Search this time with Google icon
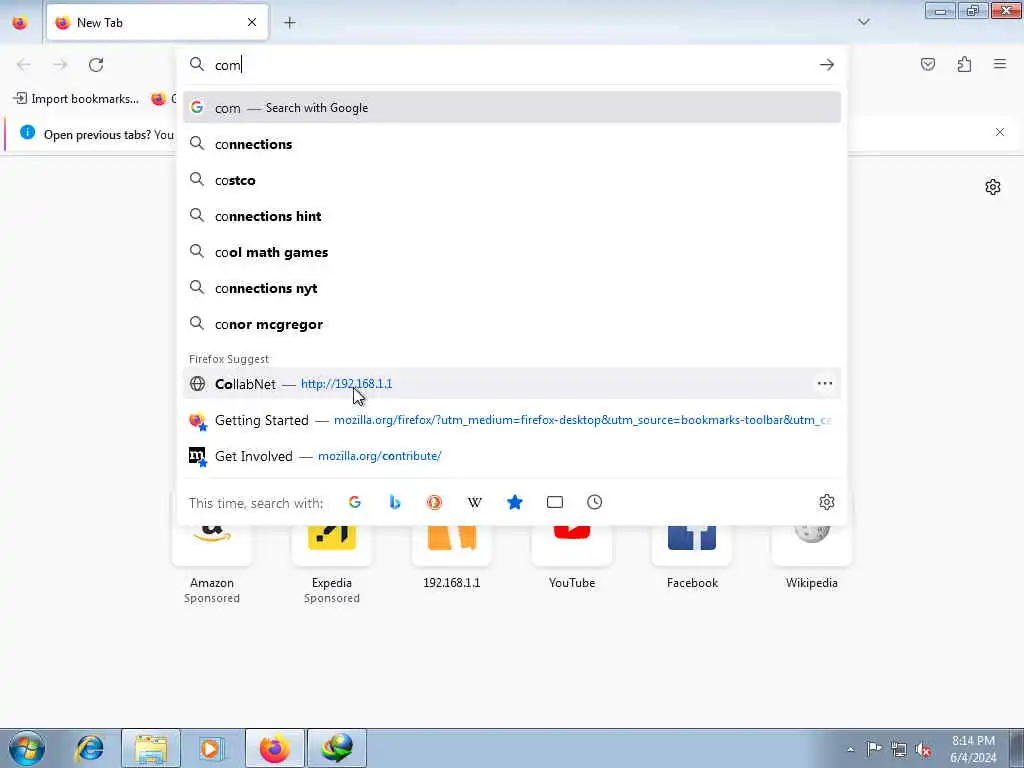Viewport: 1024px width, 768px height. pyautogui.click(x=355, y=502)
